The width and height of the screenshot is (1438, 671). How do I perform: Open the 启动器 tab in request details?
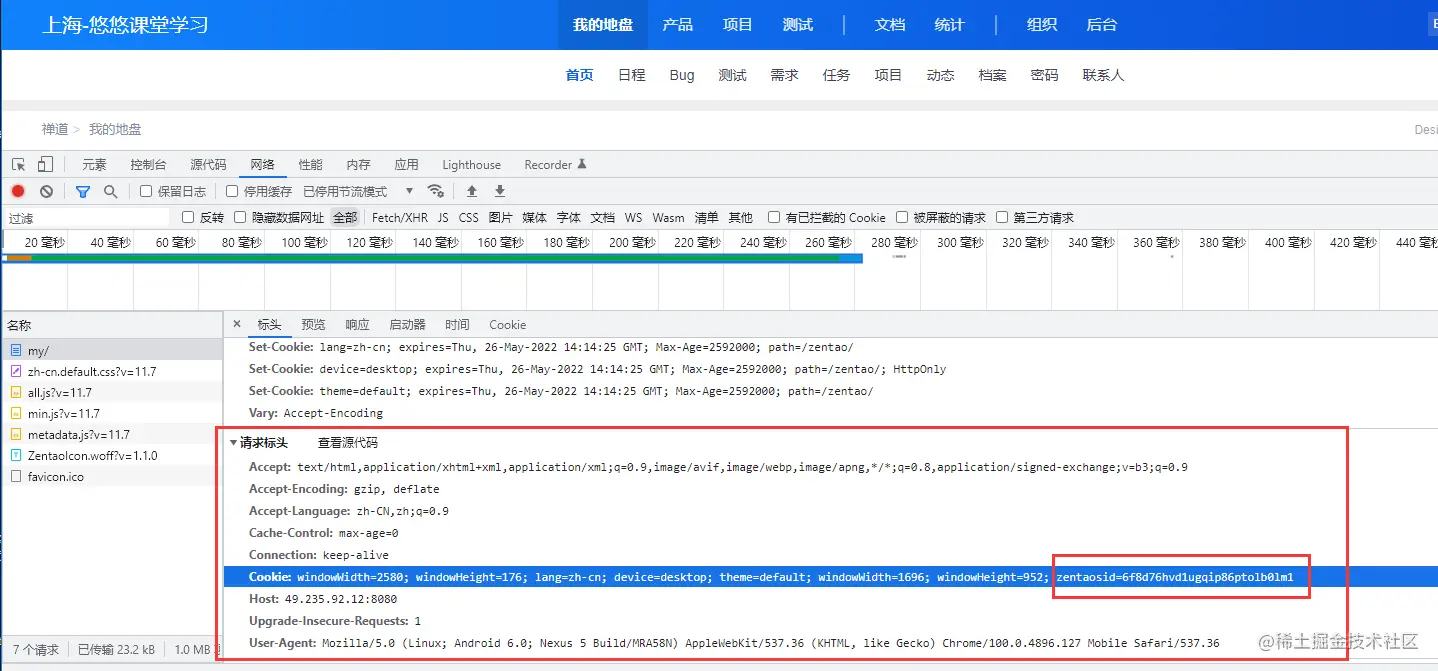point(407,325)
